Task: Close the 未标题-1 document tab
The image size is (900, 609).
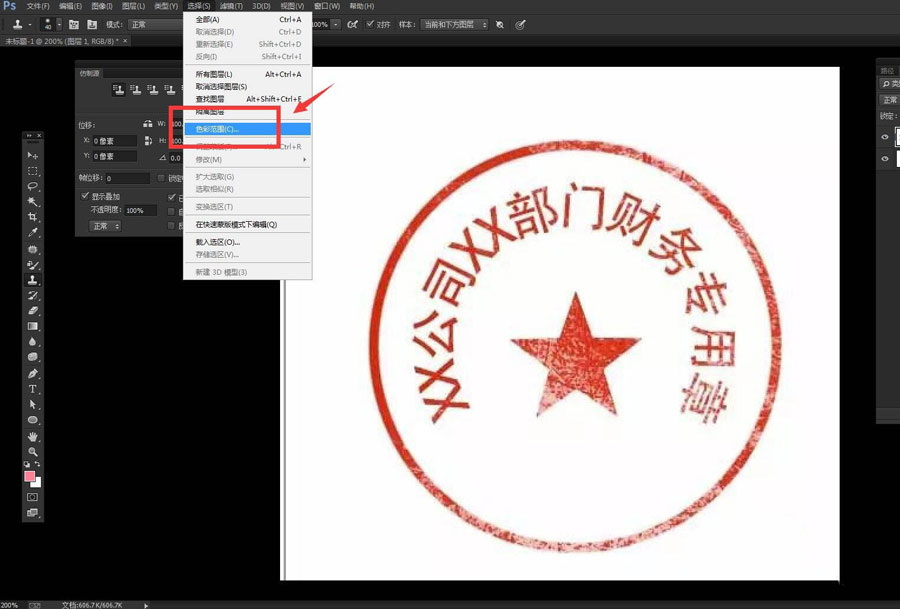Action: 125,41
